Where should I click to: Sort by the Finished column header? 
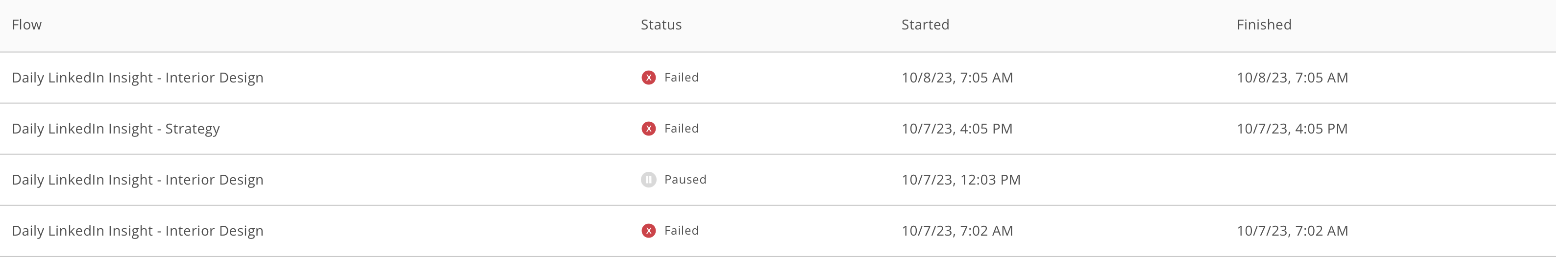(1264, 25)
